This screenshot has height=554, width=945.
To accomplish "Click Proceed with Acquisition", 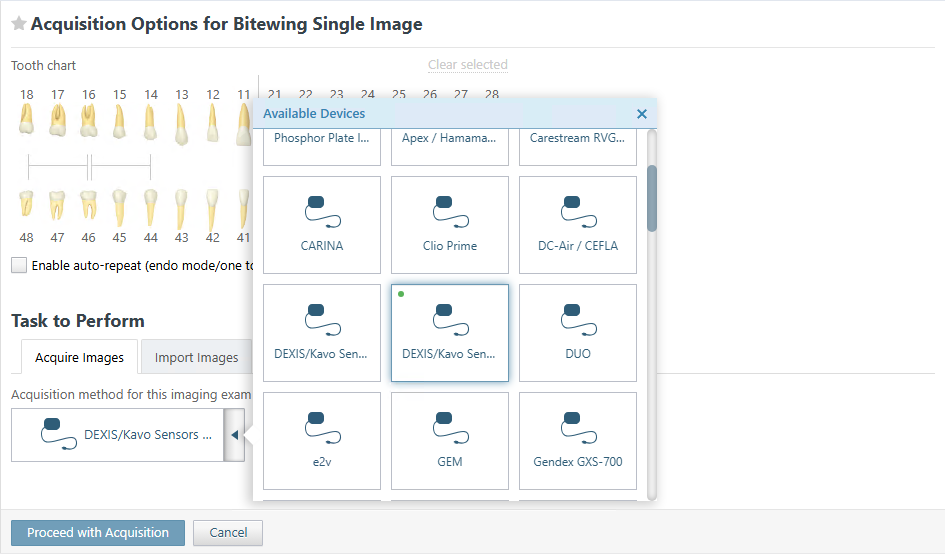I will pyautogui.click(x=98, y=532).
